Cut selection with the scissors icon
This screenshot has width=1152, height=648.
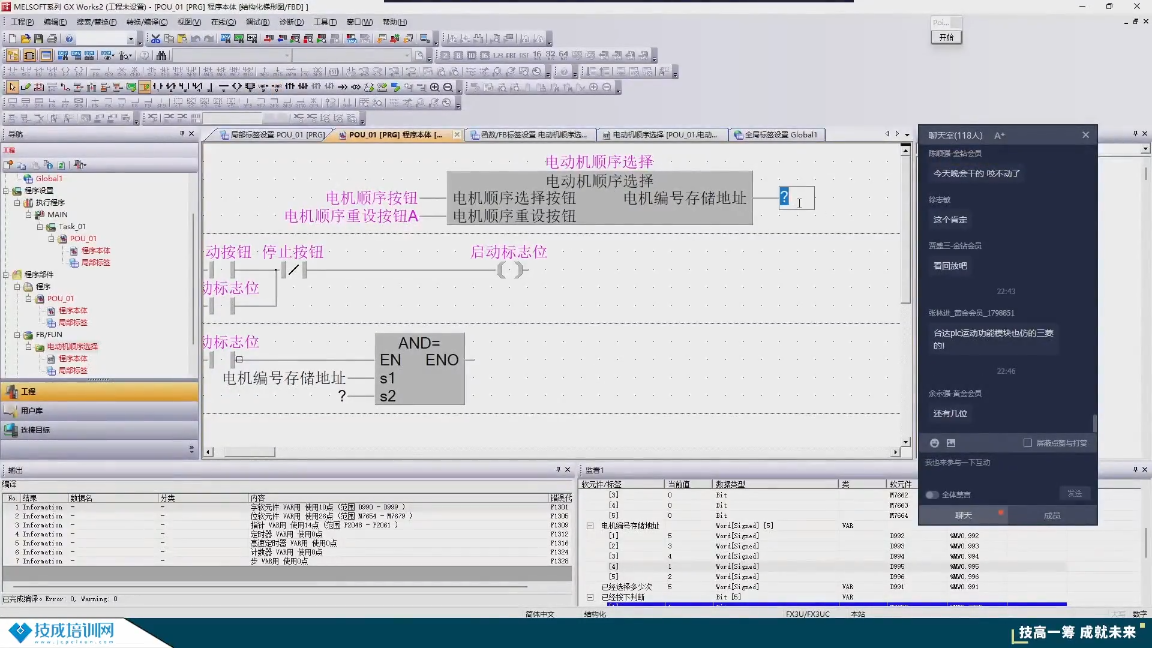click(x=155, y=38)
